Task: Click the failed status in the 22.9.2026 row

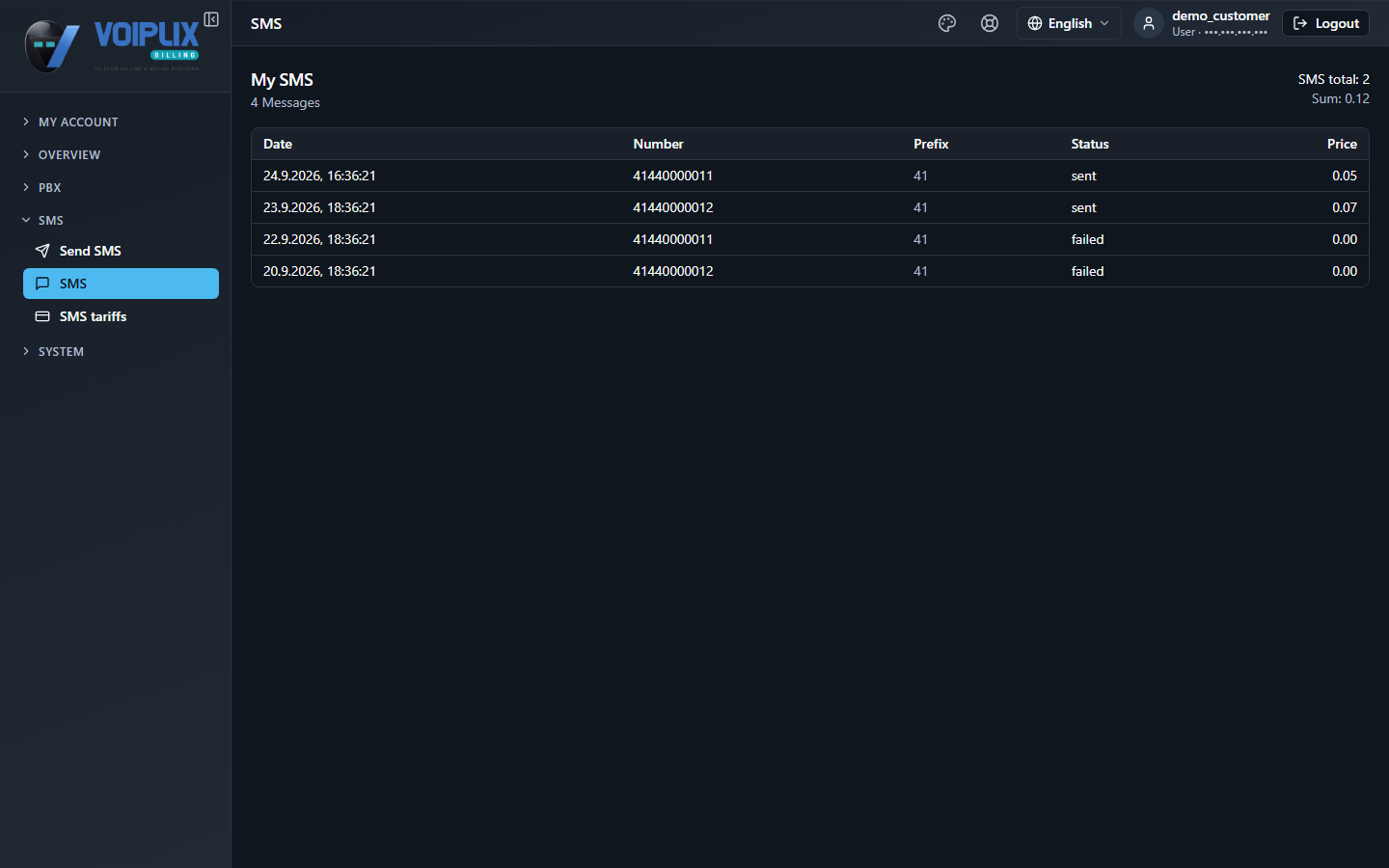Action: pos(1087,239)
